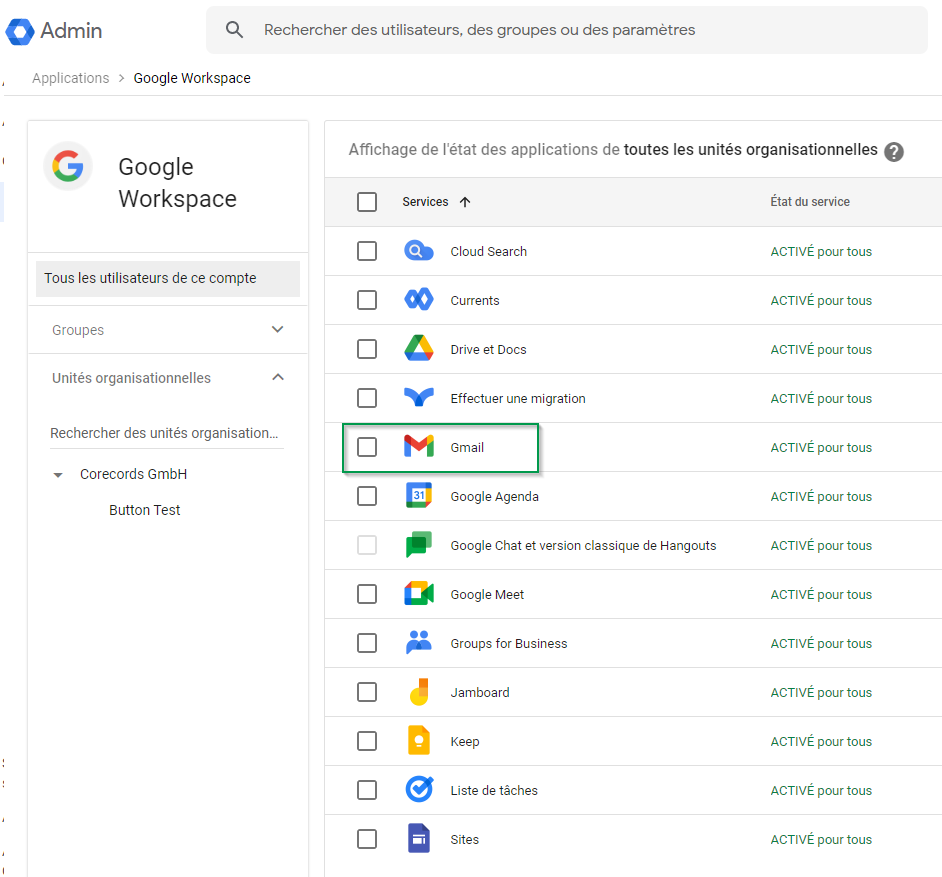
Task: Click the Google Meet camera icon
Action: [418, 594]
